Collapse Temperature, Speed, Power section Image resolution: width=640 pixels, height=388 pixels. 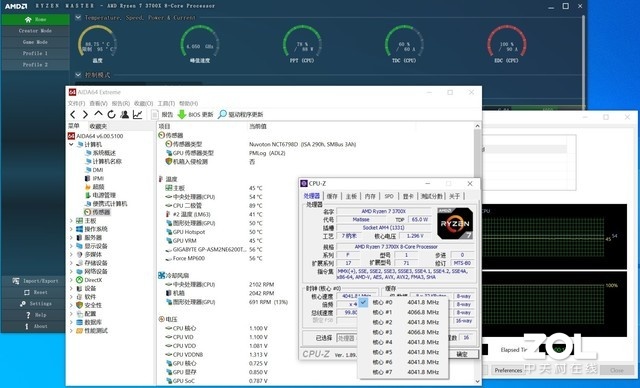pos(78,18)
